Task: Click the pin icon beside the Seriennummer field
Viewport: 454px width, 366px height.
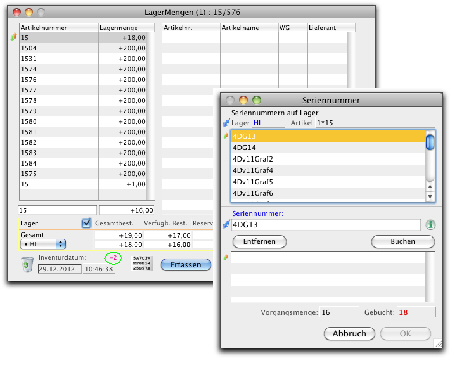Action: (x=226, y=225)
